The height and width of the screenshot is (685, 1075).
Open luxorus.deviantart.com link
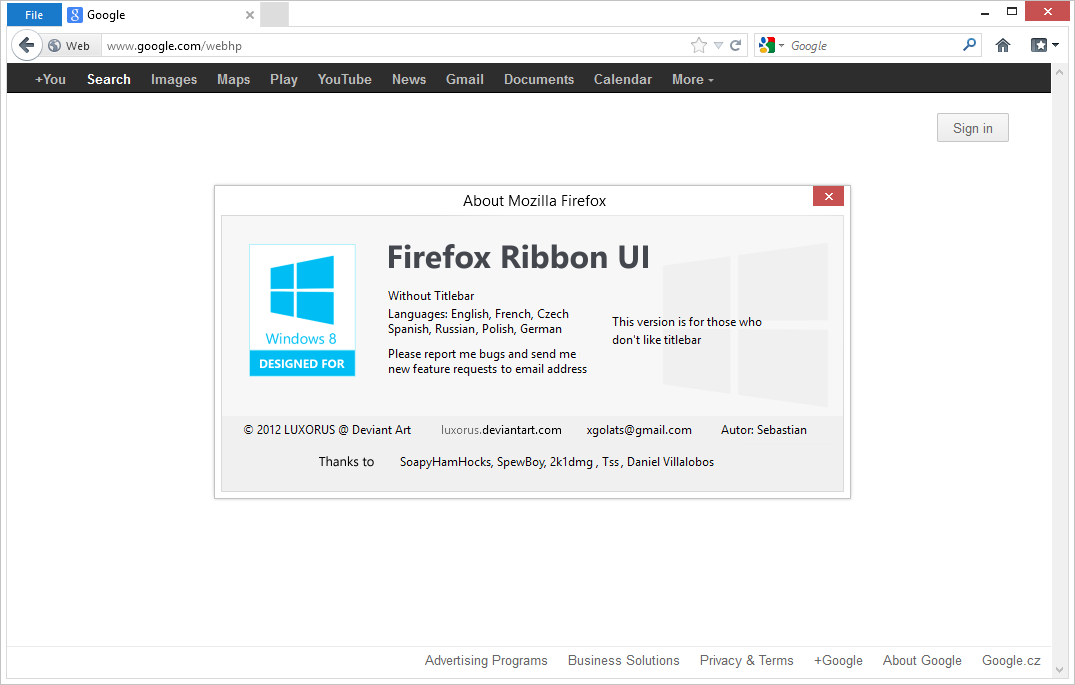click(x=501, y=430)
